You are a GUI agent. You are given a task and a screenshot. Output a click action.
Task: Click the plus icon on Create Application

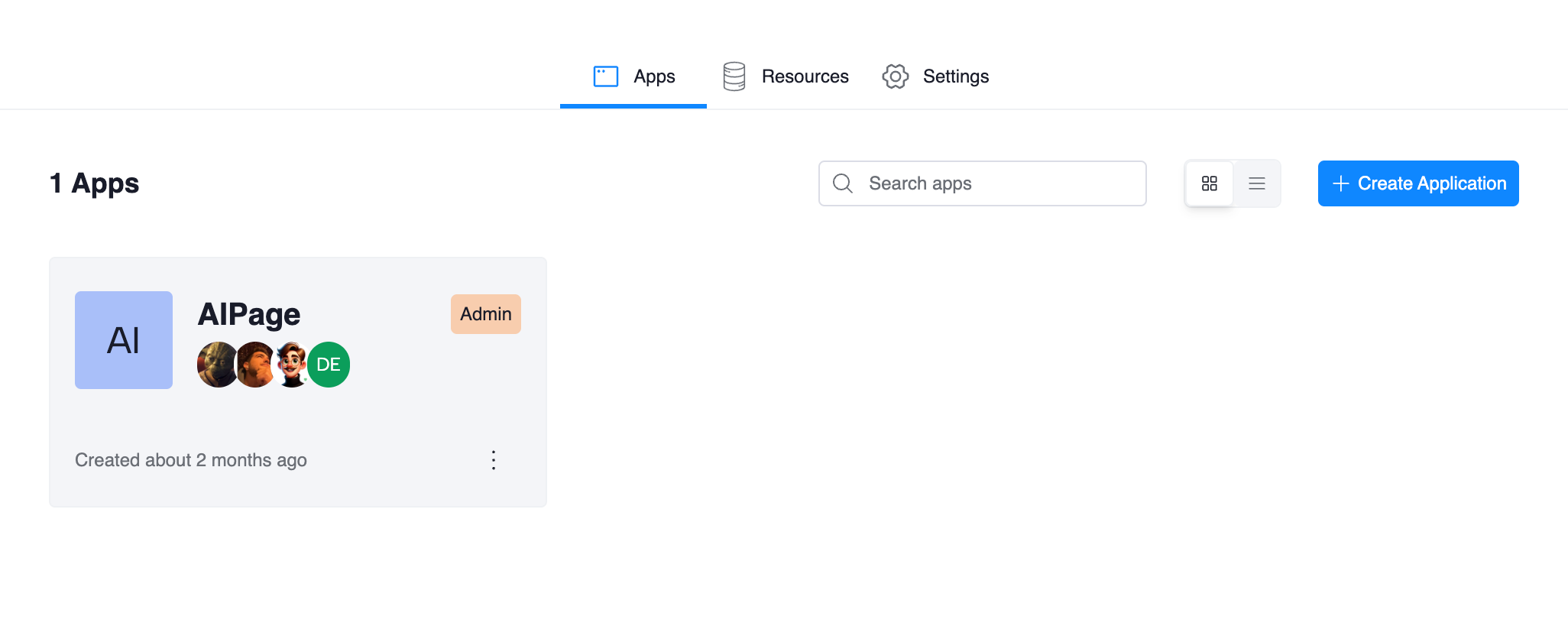click(x=1340, y=183)
